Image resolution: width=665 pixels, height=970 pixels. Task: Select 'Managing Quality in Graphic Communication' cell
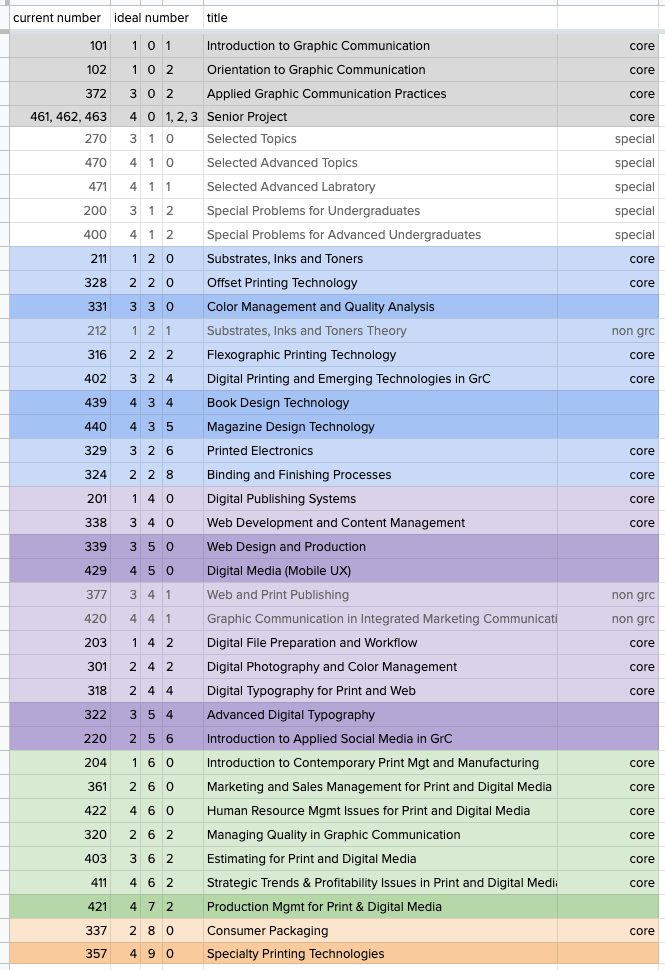click(x=380, y=835)
